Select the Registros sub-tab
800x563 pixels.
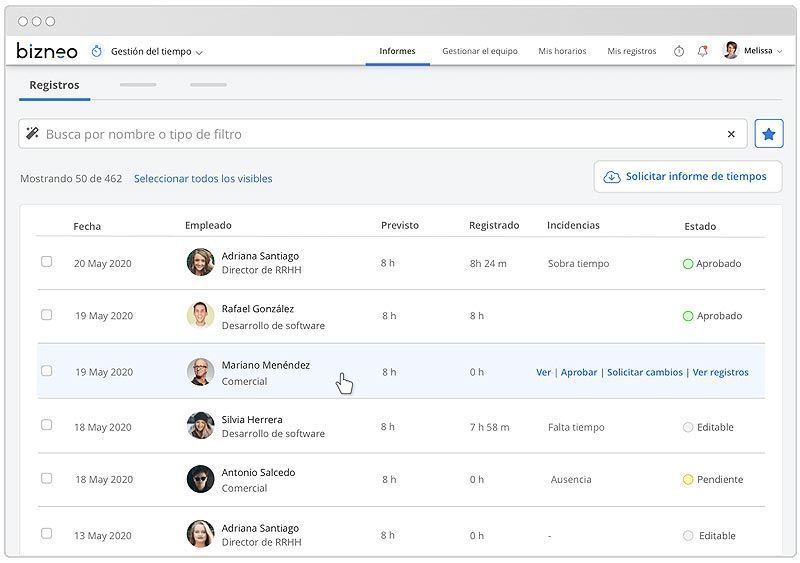(x=54, y=85)
